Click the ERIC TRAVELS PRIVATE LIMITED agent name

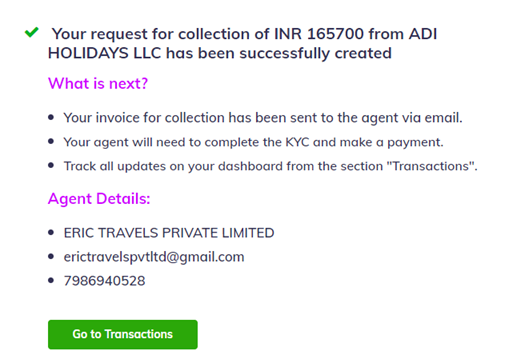(169, 233)
